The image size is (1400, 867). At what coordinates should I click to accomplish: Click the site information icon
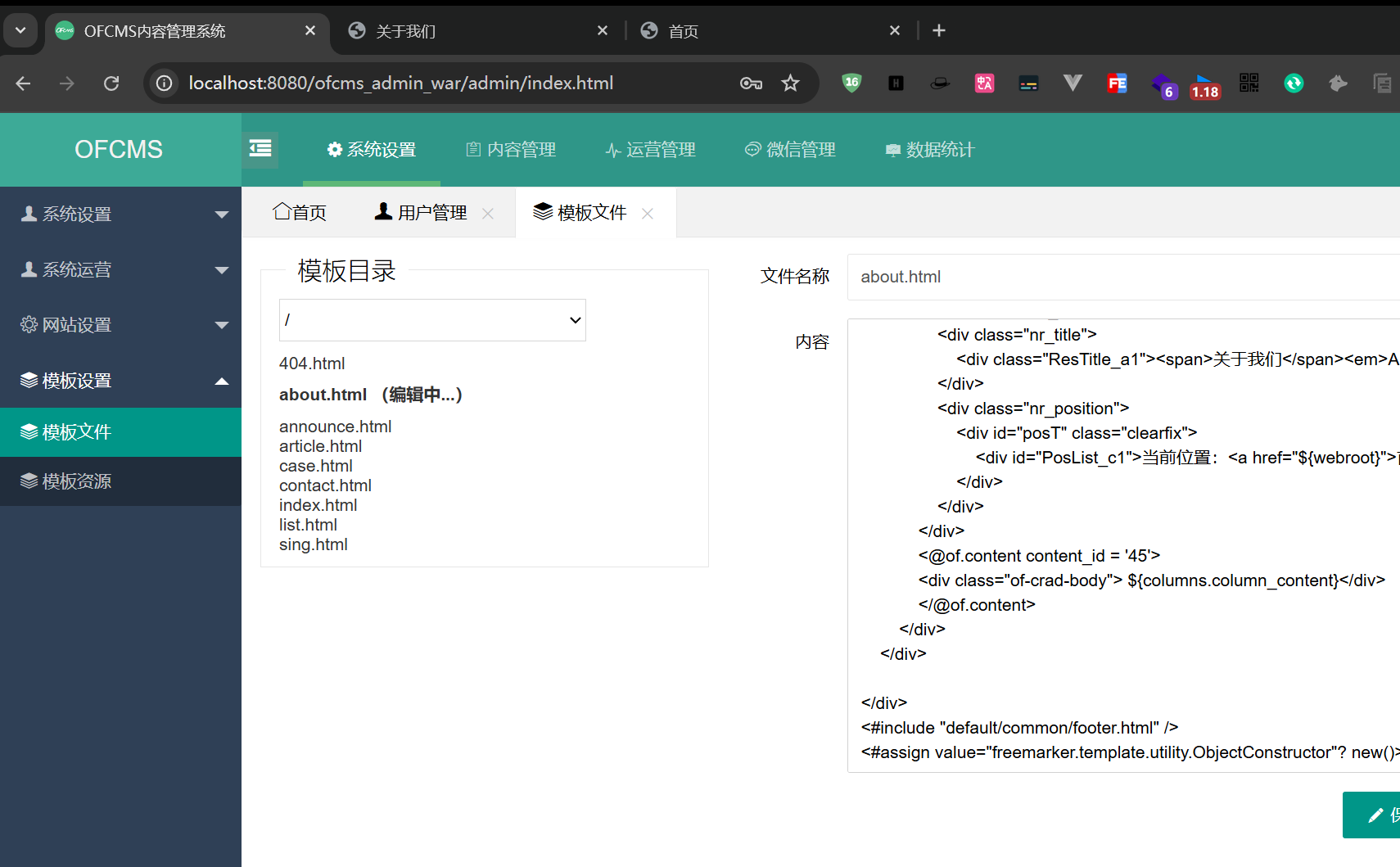[x=165, y=84]
